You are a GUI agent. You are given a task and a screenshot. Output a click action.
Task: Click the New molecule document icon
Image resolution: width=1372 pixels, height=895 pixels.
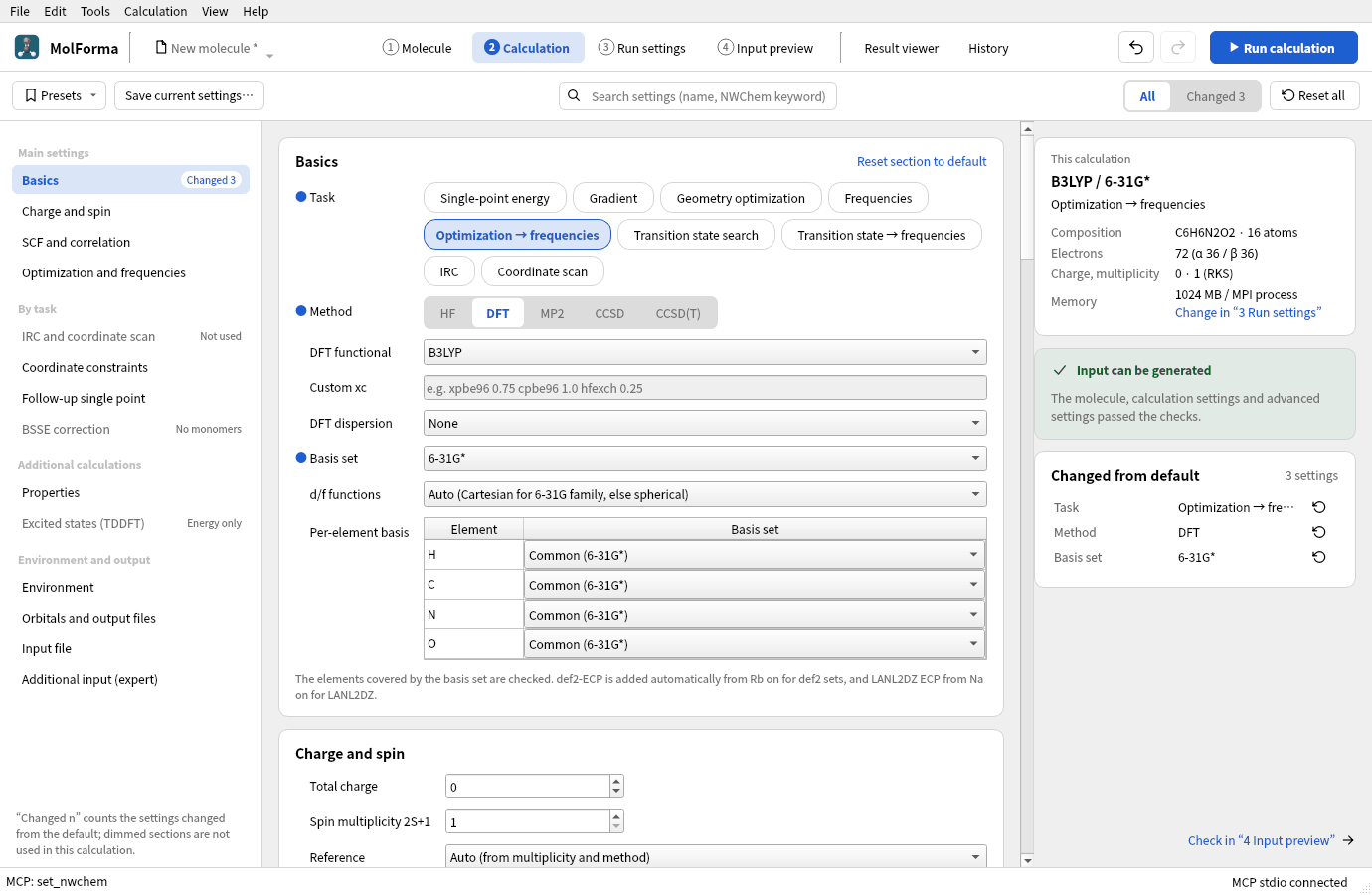coord(161,47)
